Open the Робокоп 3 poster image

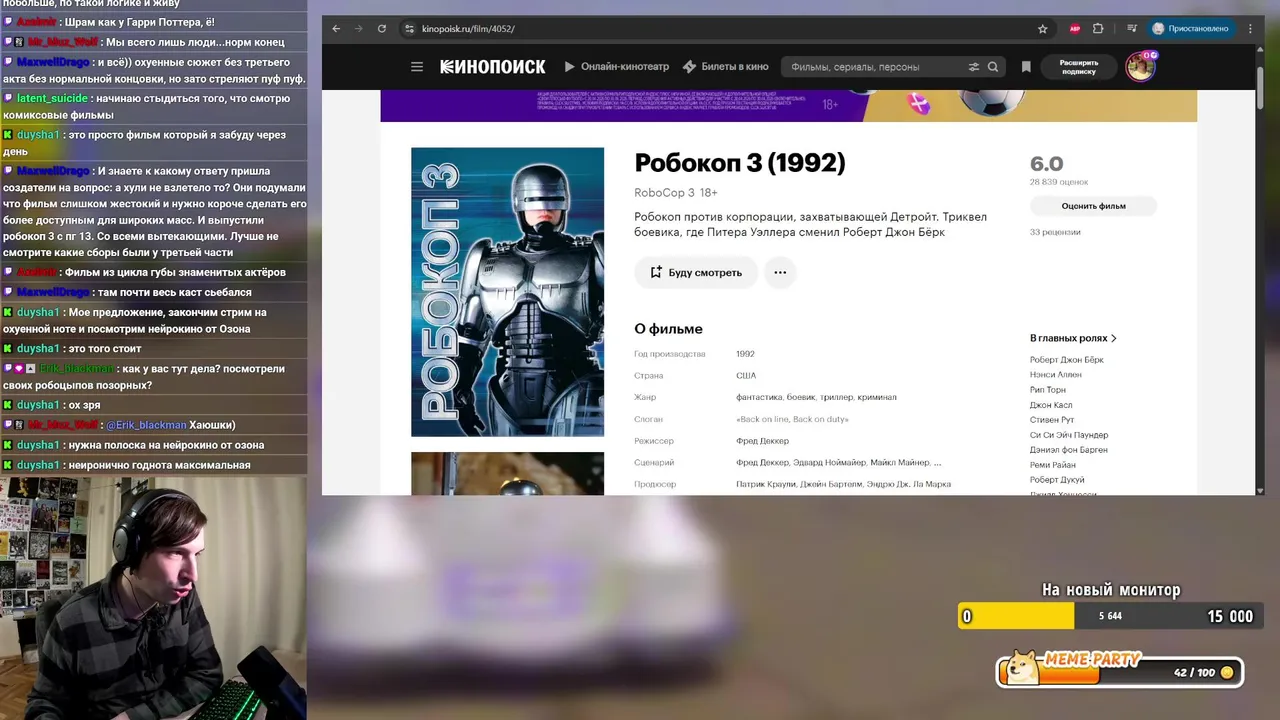click(x=507, y=292)
